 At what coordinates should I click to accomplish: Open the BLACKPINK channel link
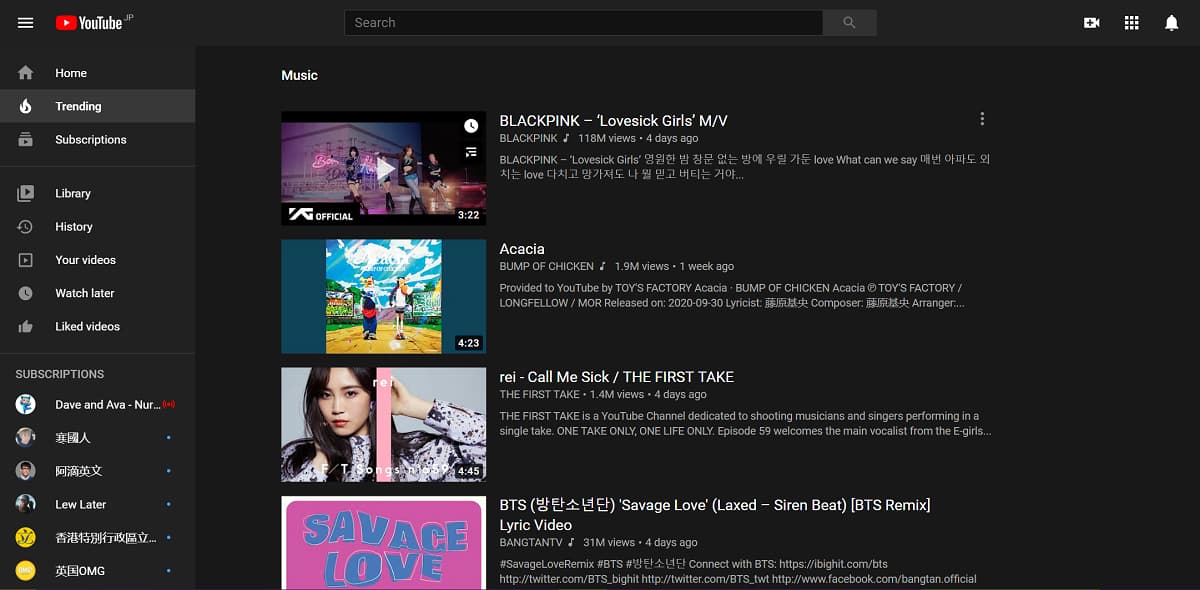(x=528, y=138)
